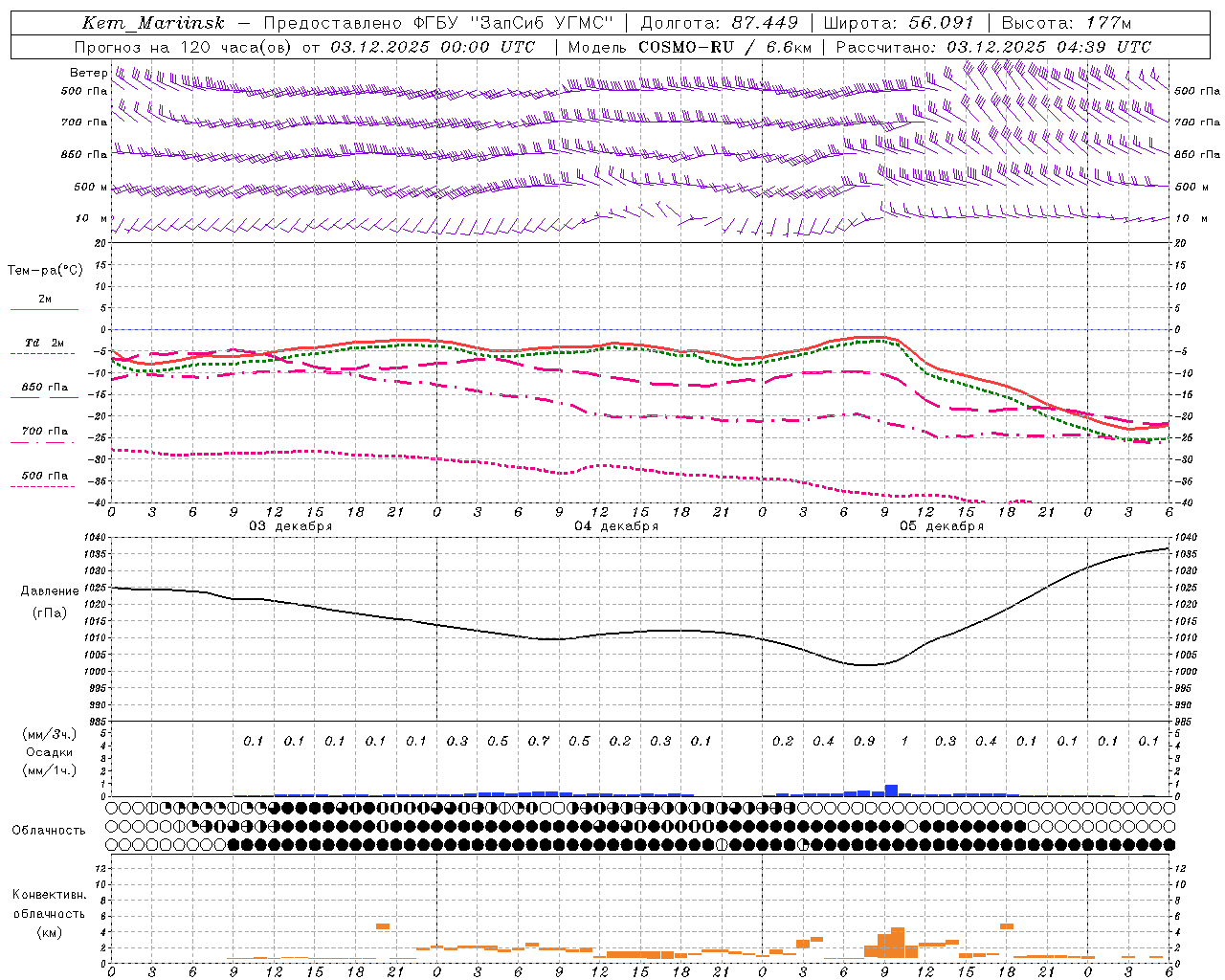Click the 'Конвективн.' convective cloud label

point(49,895)
